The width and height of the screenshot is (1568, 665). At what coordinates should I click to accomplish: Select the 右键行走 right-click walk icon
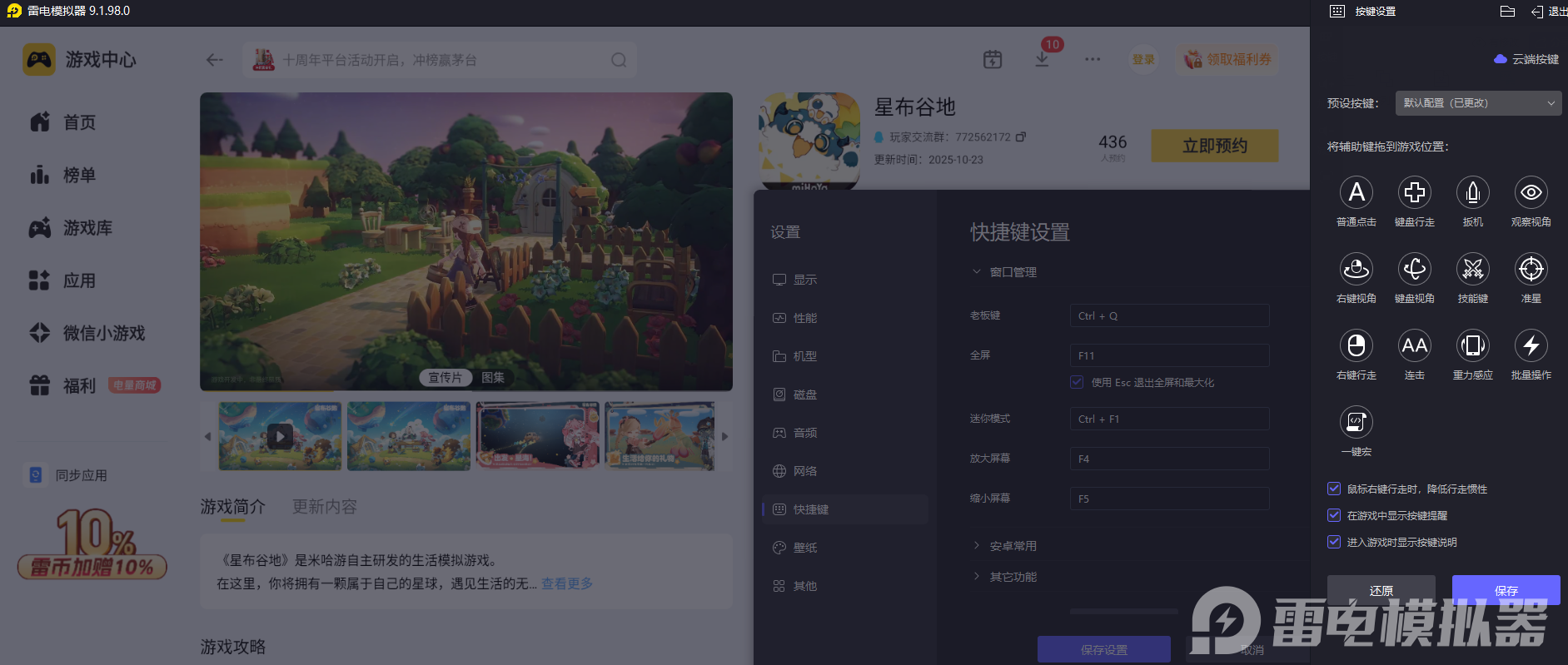1356,345
